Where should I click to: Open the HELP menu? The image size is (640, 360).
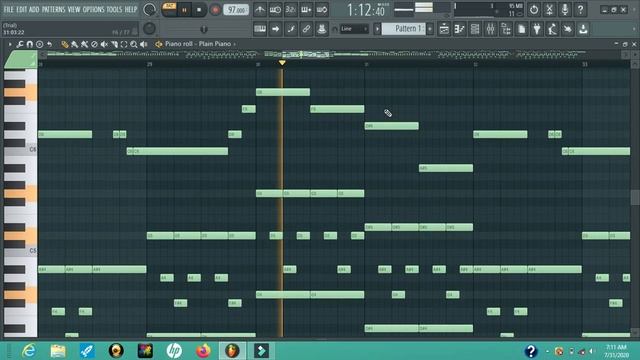tap(131, 9)
